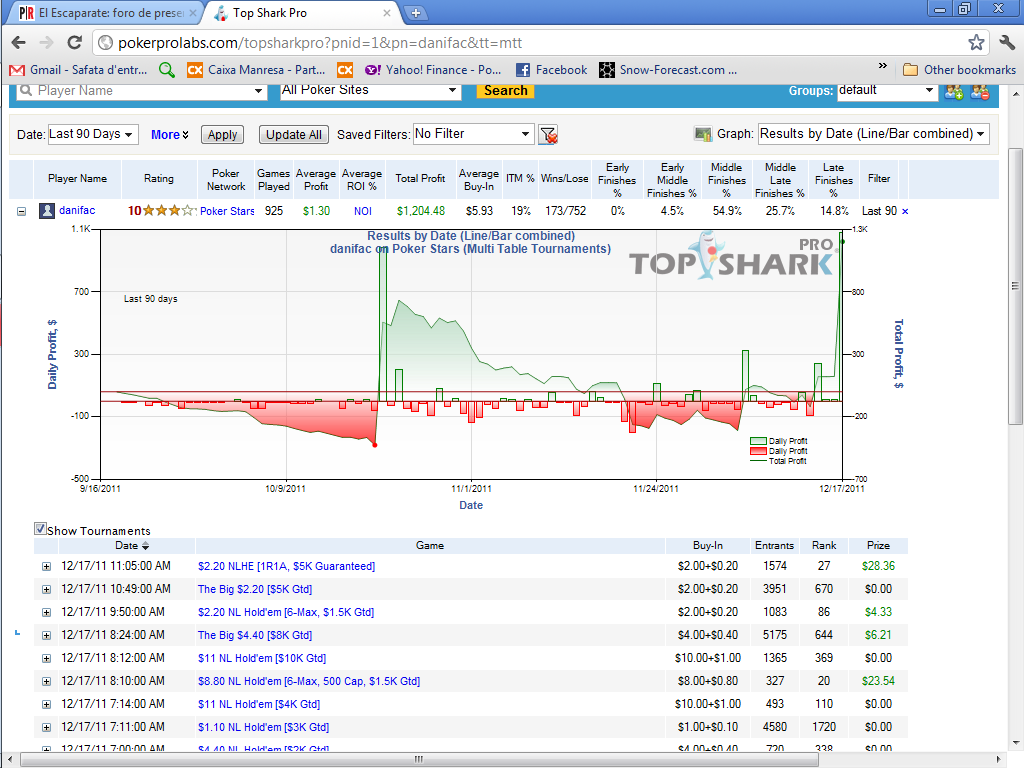
Task: Expand the 12/17/11 9:50:00 AM tournament row
Action: 46,613
